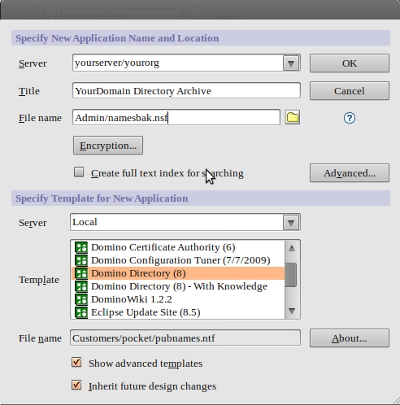The width and height of the screenshot is (400, 405).
Task: Click the Domino Directory (8) template icon
Action: coord(81,273)
